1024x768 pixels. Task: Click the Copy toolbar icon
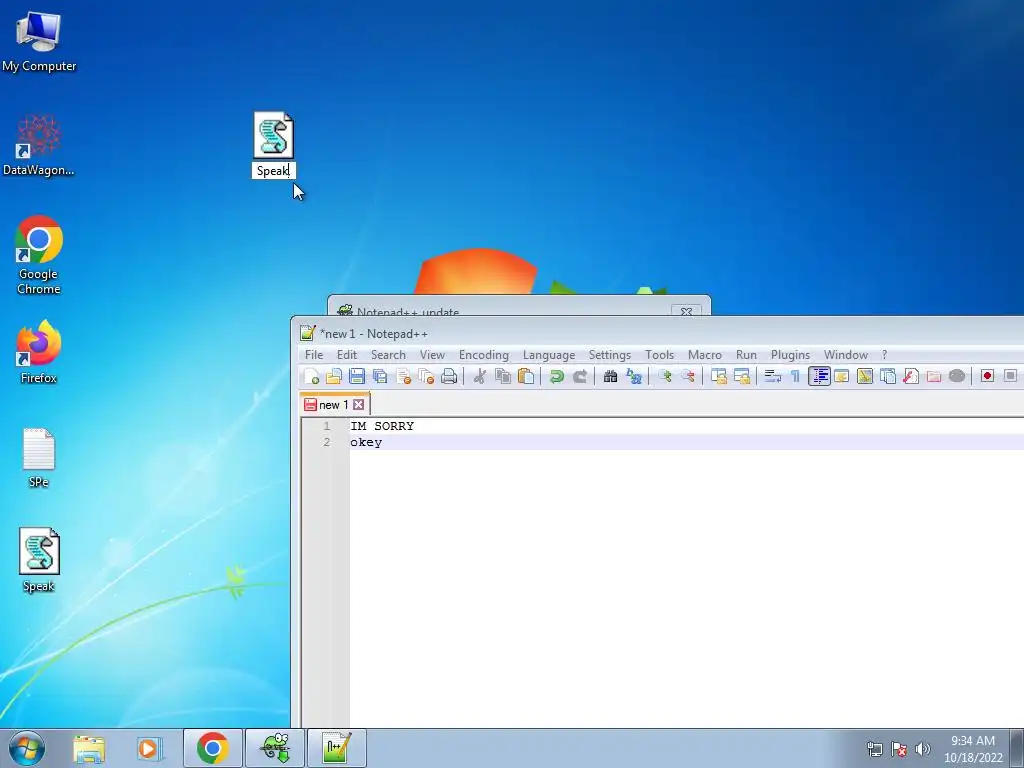coord(503,376)
